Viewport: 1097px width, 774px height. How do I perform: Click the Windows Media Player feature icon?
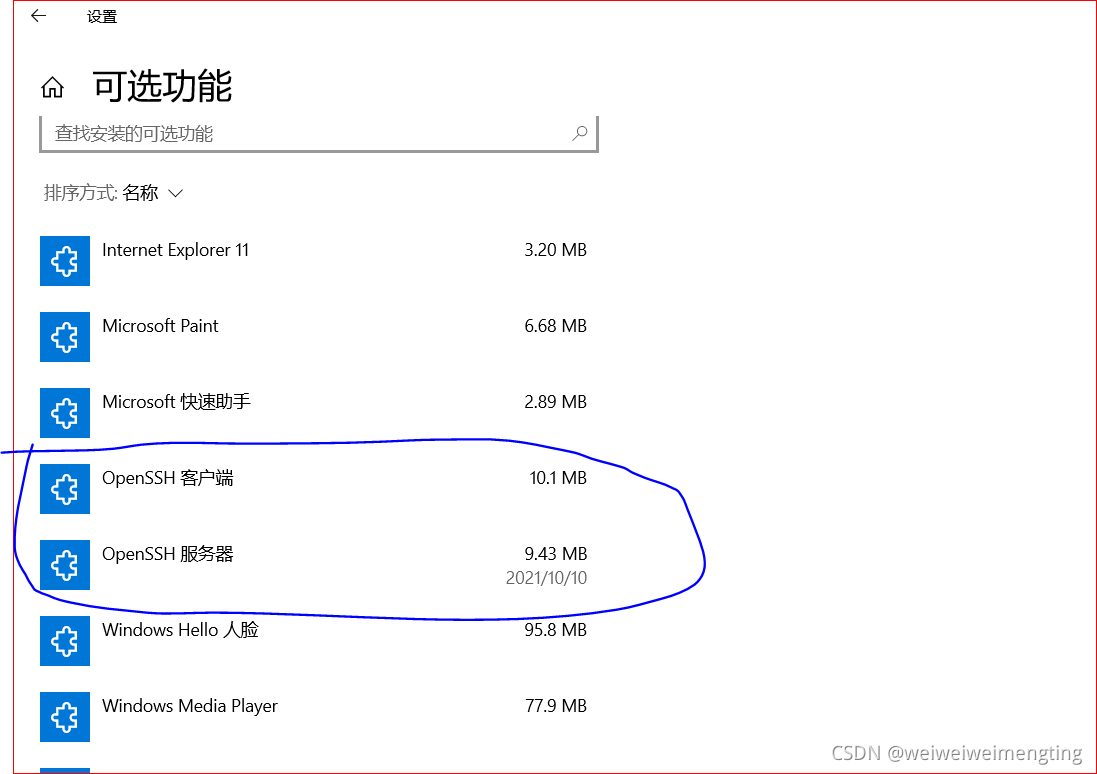(65, 717)
